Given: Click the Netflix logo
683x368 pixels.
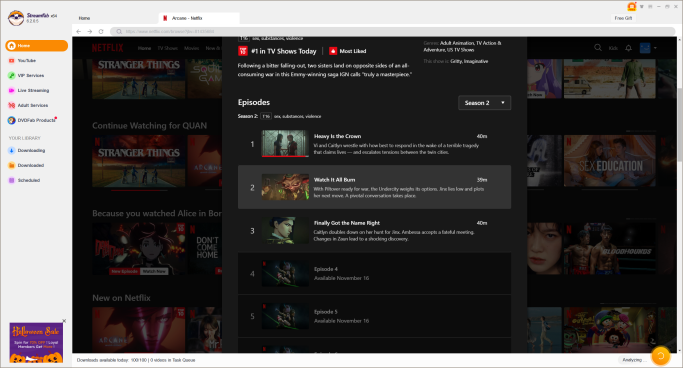Looking at the screenshot, I should tap(108, 48).
